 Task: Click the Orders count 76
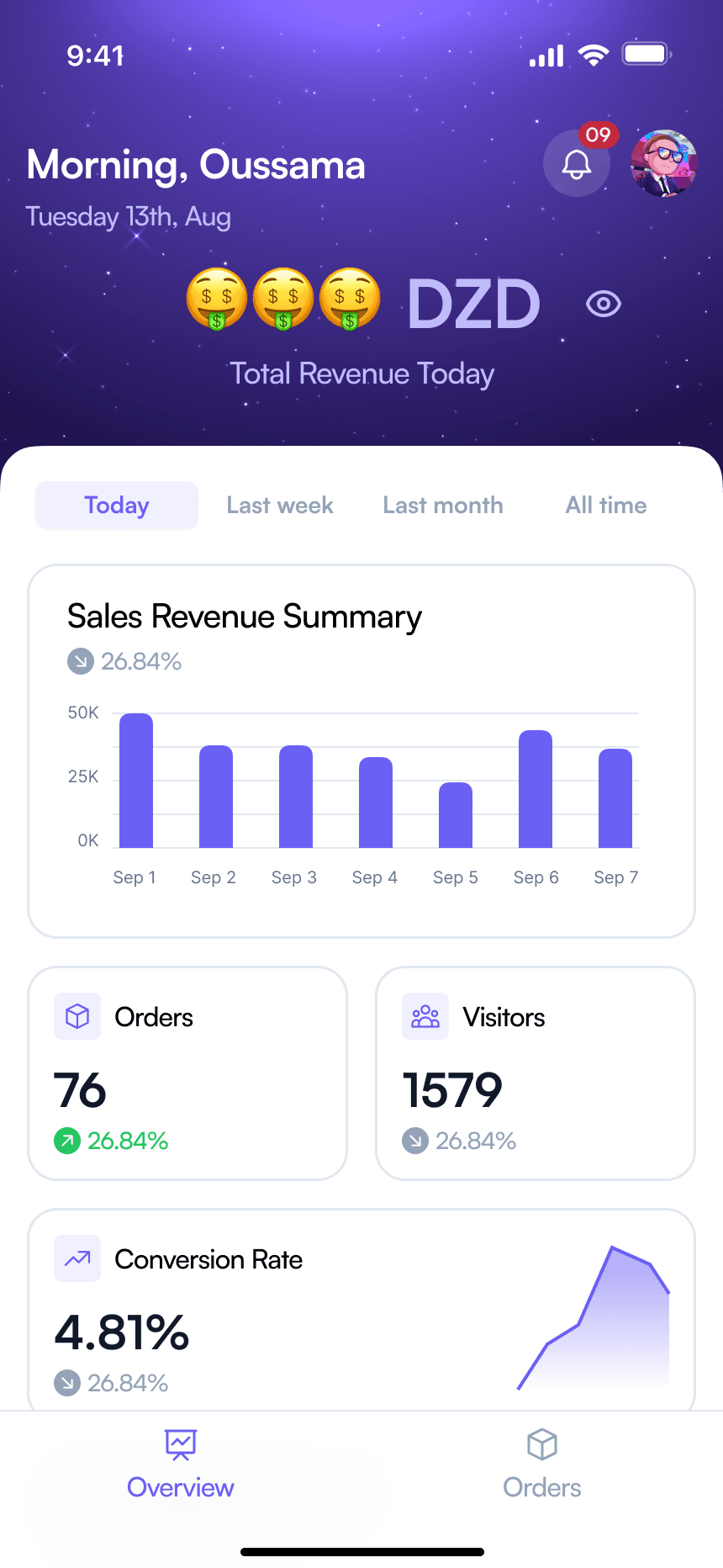[80, 1090]
